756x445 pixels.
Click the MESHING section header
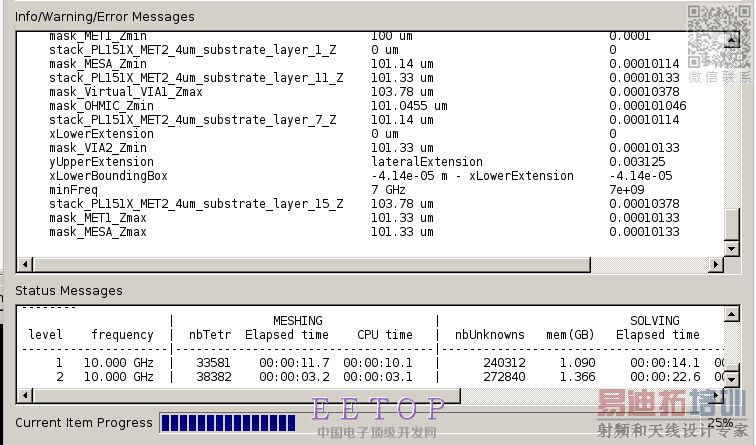click(x=298, y=321)
